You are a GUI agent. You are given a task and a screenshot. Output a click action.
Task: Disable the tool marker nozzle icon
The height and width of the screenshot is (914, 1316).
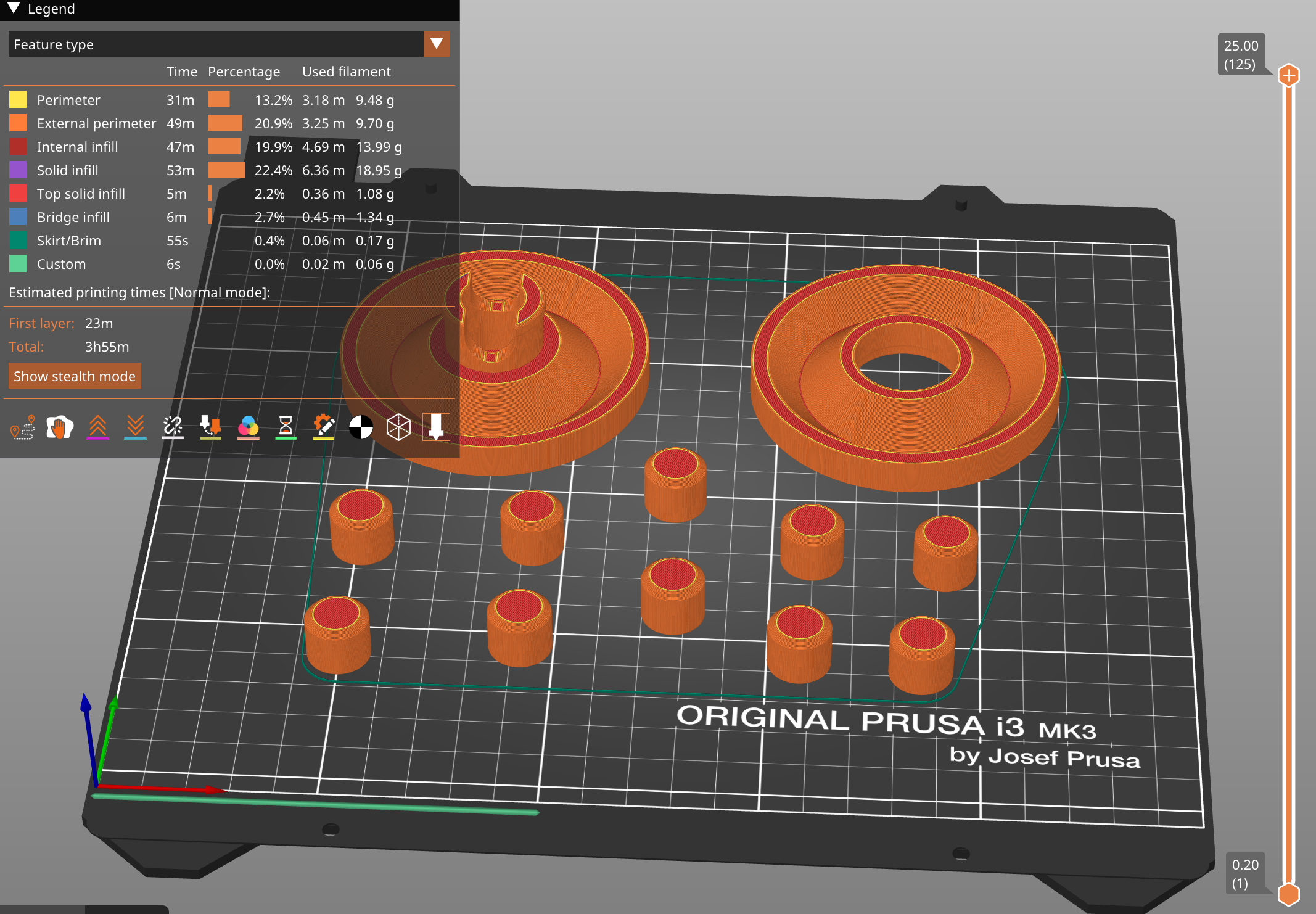point(436,427)
